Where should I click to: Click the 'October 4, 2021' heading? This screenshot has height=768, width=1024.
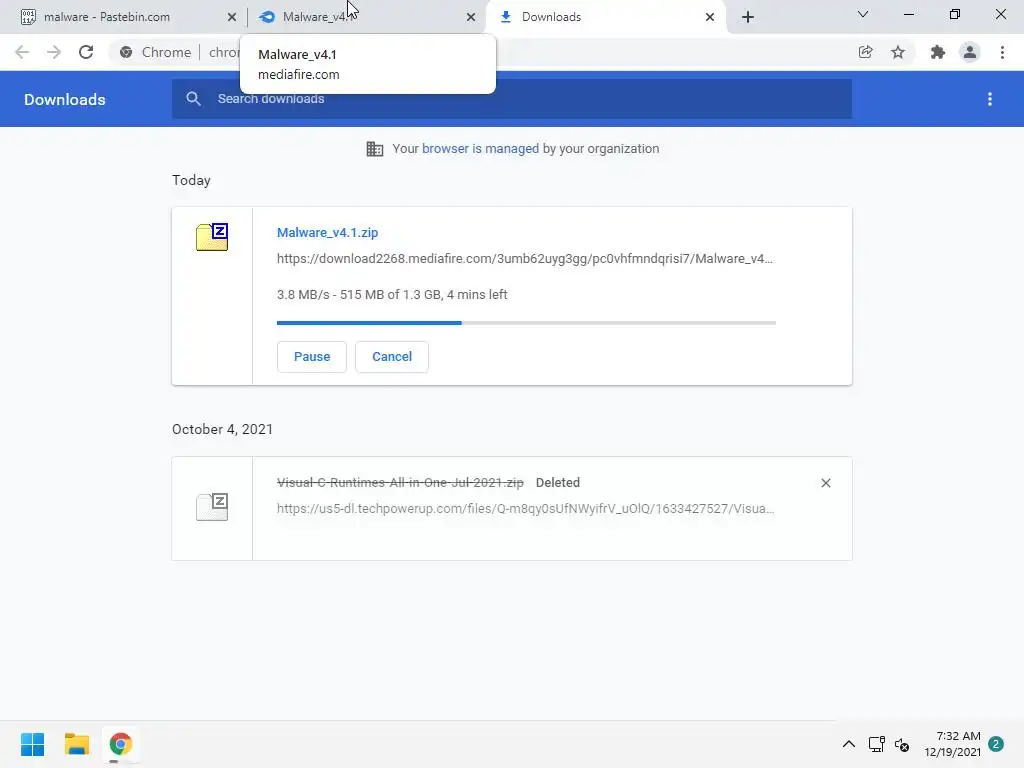(x=222, y=429)
